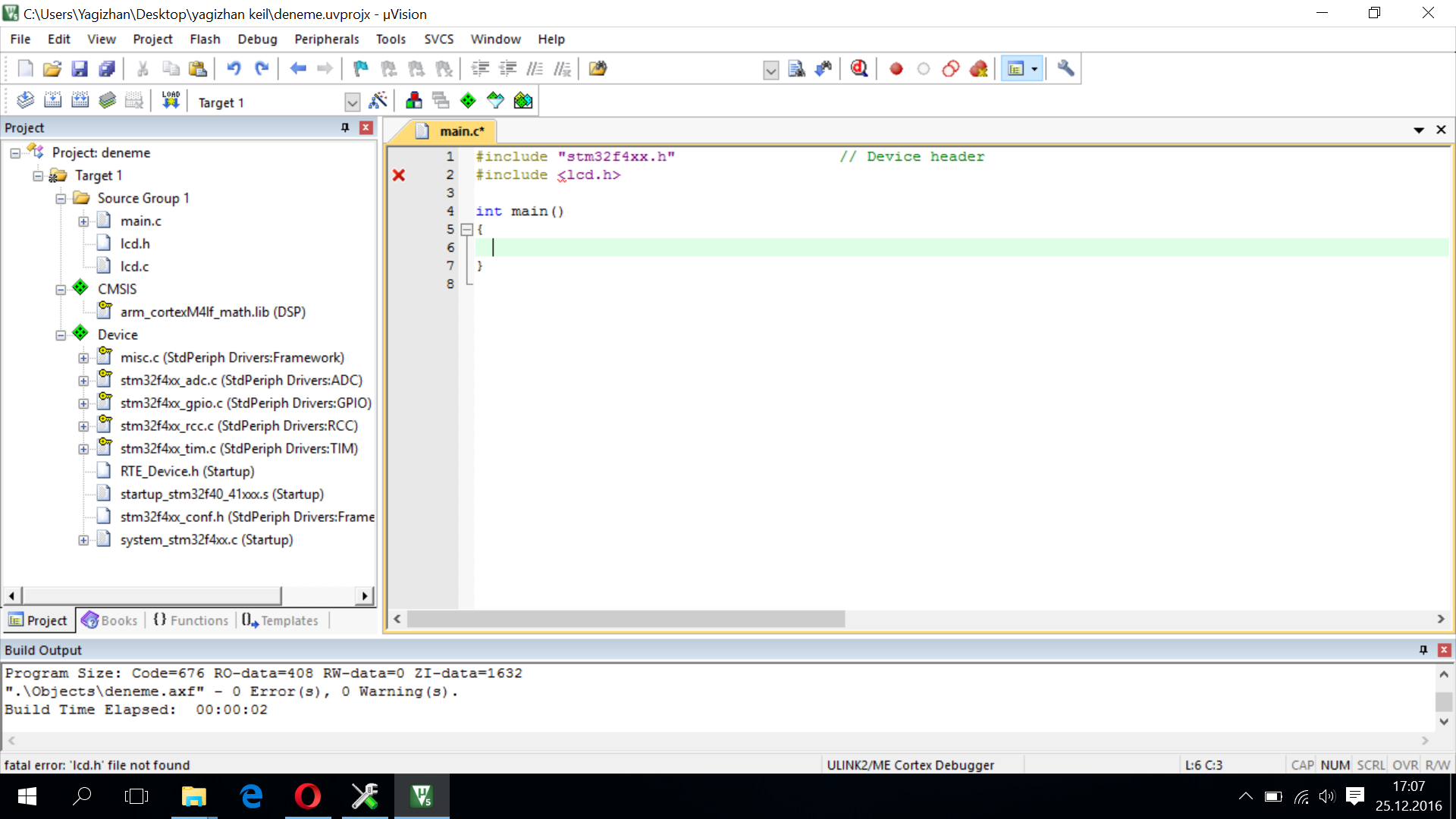Open the Target 1 dropdown
This screenshot has width=1456, height=819.
tap(352, 102)
